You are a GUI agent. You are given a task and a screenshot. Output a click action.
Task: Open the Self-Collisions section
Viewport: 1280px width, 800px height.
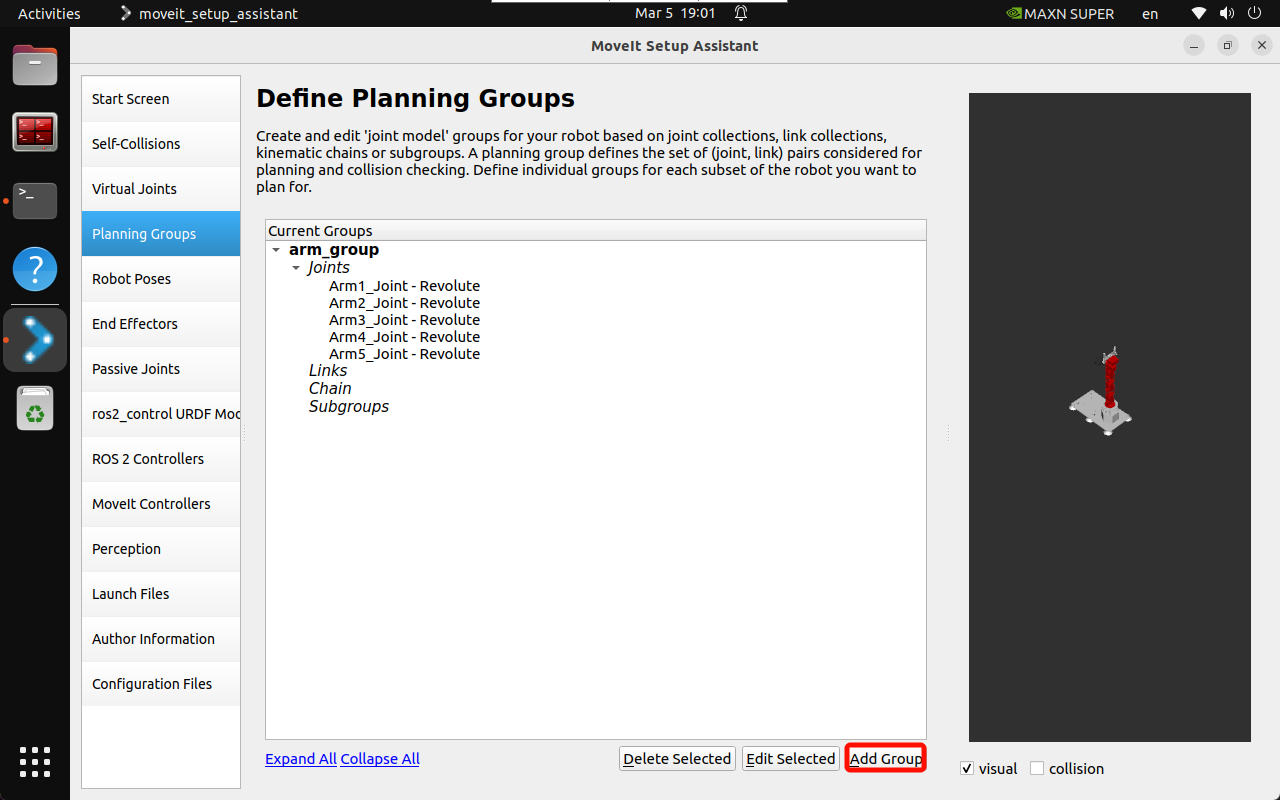point(161,144)
